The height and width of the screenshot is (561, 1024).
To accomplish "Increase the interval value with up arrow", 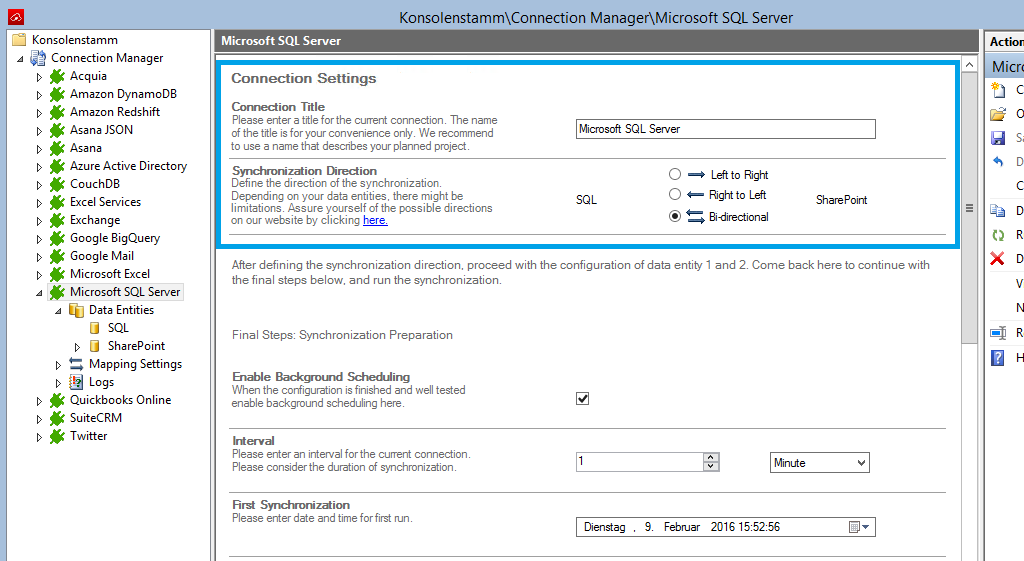I will [x=711, y=457].
